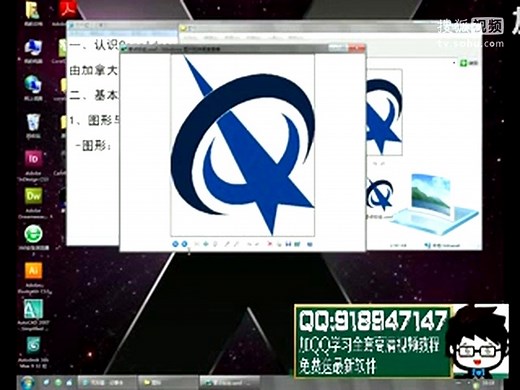Open the Network globe desktop icon
Screen dimensions: 520x390
click(33, 88)
